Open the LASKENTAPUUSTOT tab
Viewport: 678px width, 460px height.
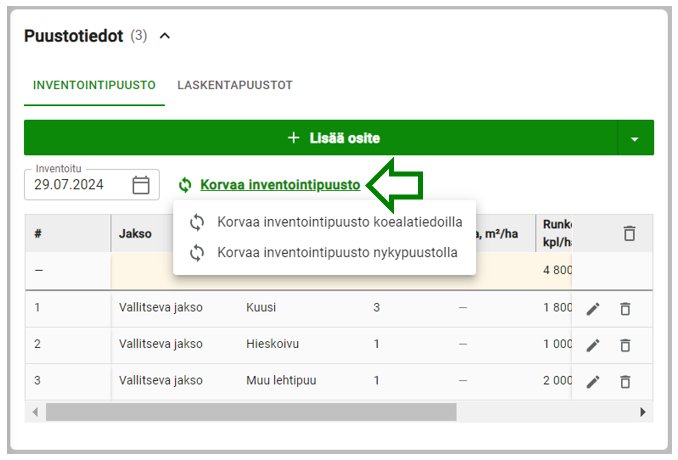[x=235, y=85]
